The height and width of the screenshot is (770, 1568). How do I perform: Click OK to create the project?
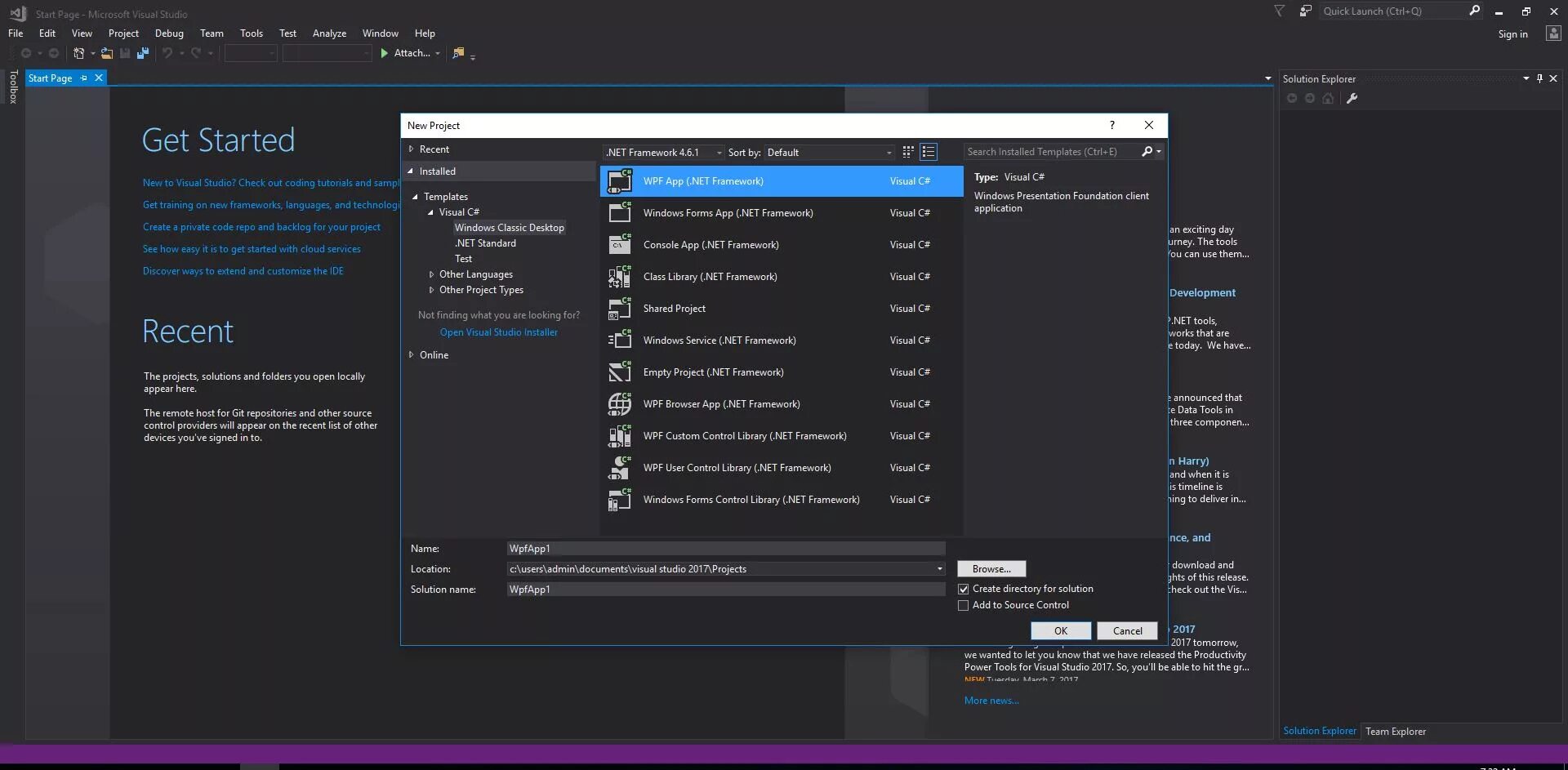click(1061, 631)
